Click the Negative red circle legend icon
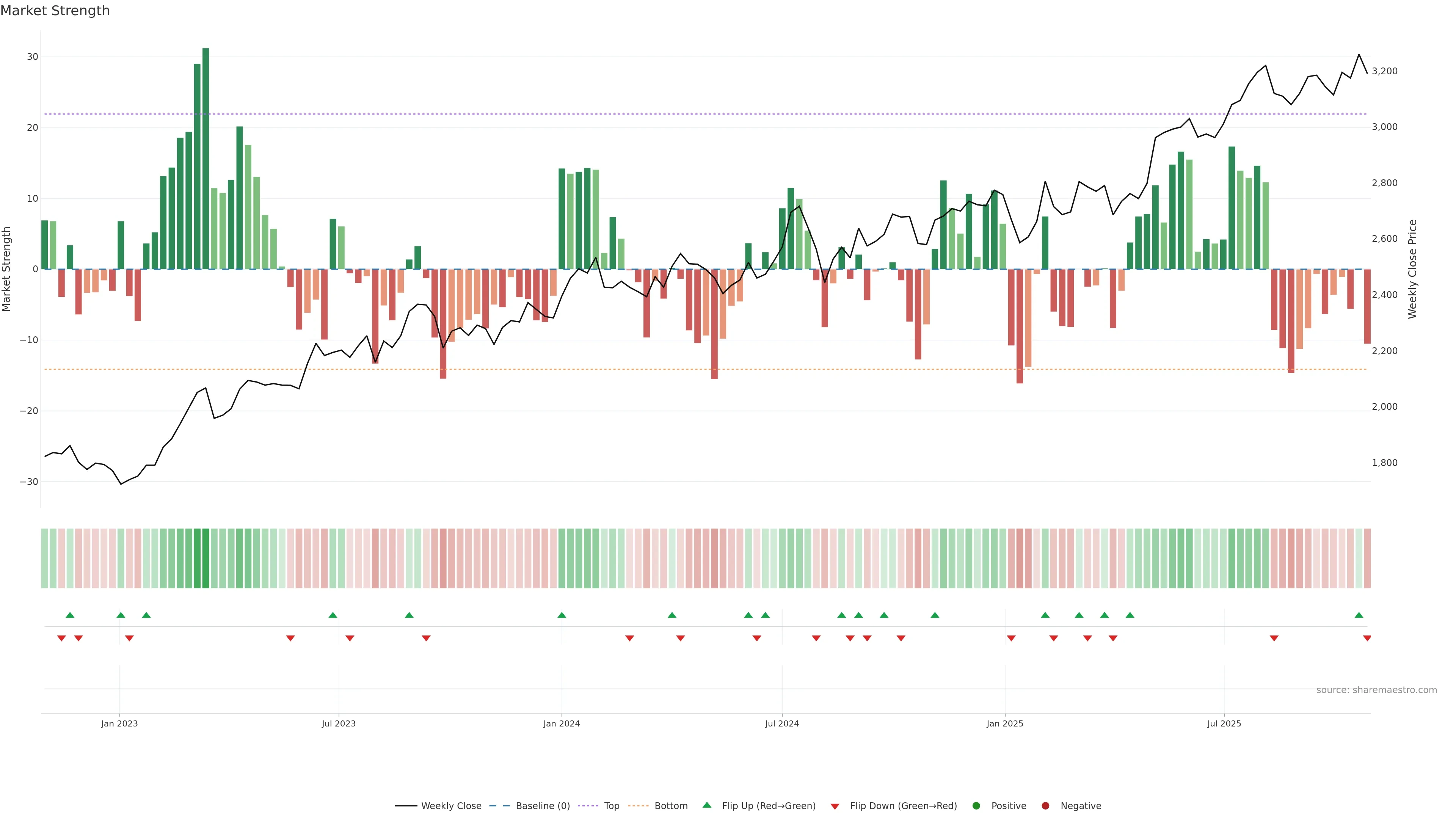 click(x=1045, y=806)
